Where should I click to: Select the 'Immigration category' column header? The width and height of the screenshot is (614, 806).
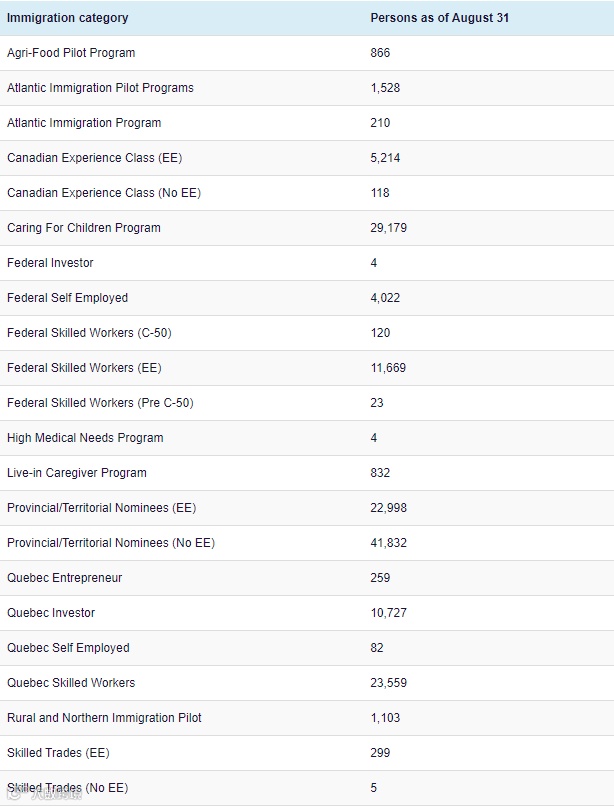(x=67, y=18)
